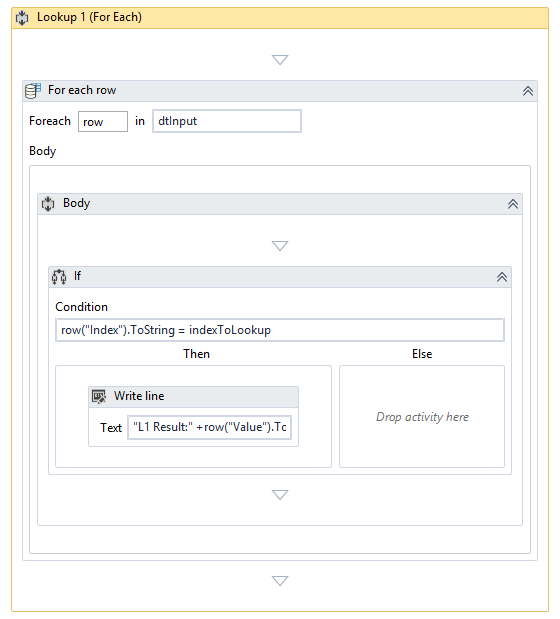Click the Write line activity icon
560x619 pixels.
pos(99,396)
